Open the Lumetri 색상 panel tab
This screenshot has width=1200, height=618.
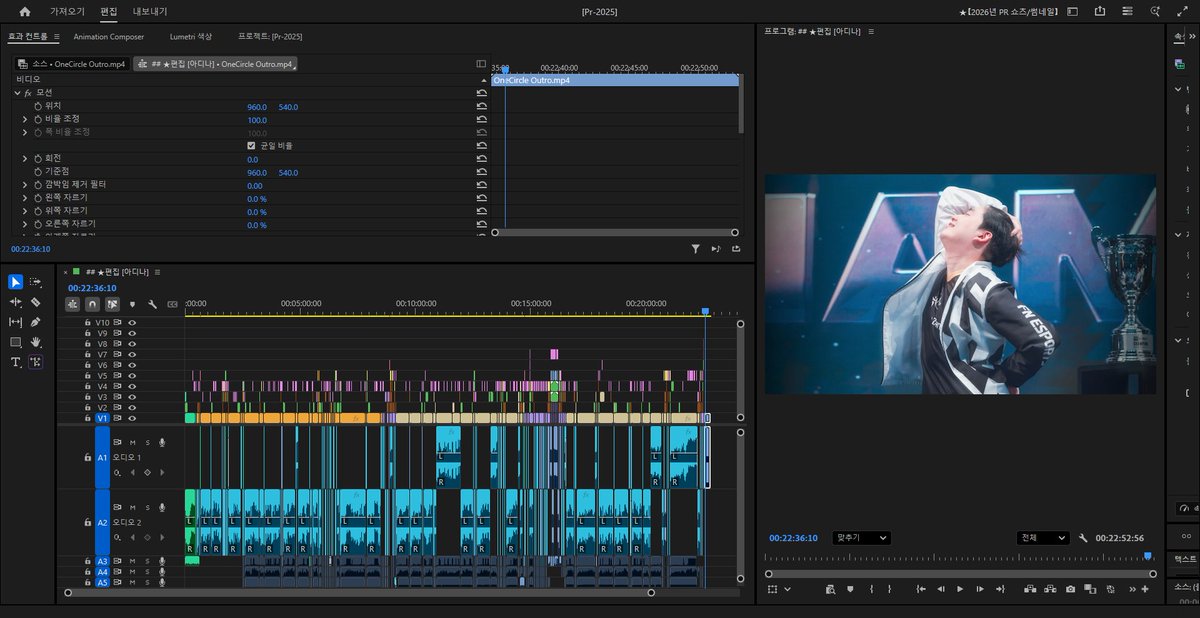tap(191, 36)
